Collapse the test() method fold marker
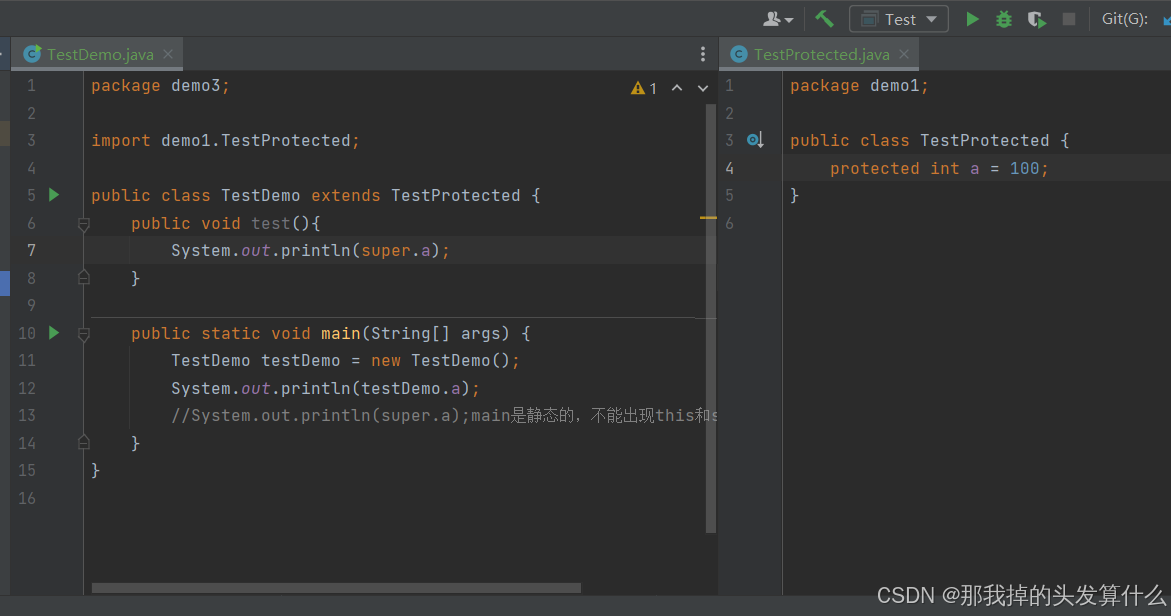 pos(84,223)
